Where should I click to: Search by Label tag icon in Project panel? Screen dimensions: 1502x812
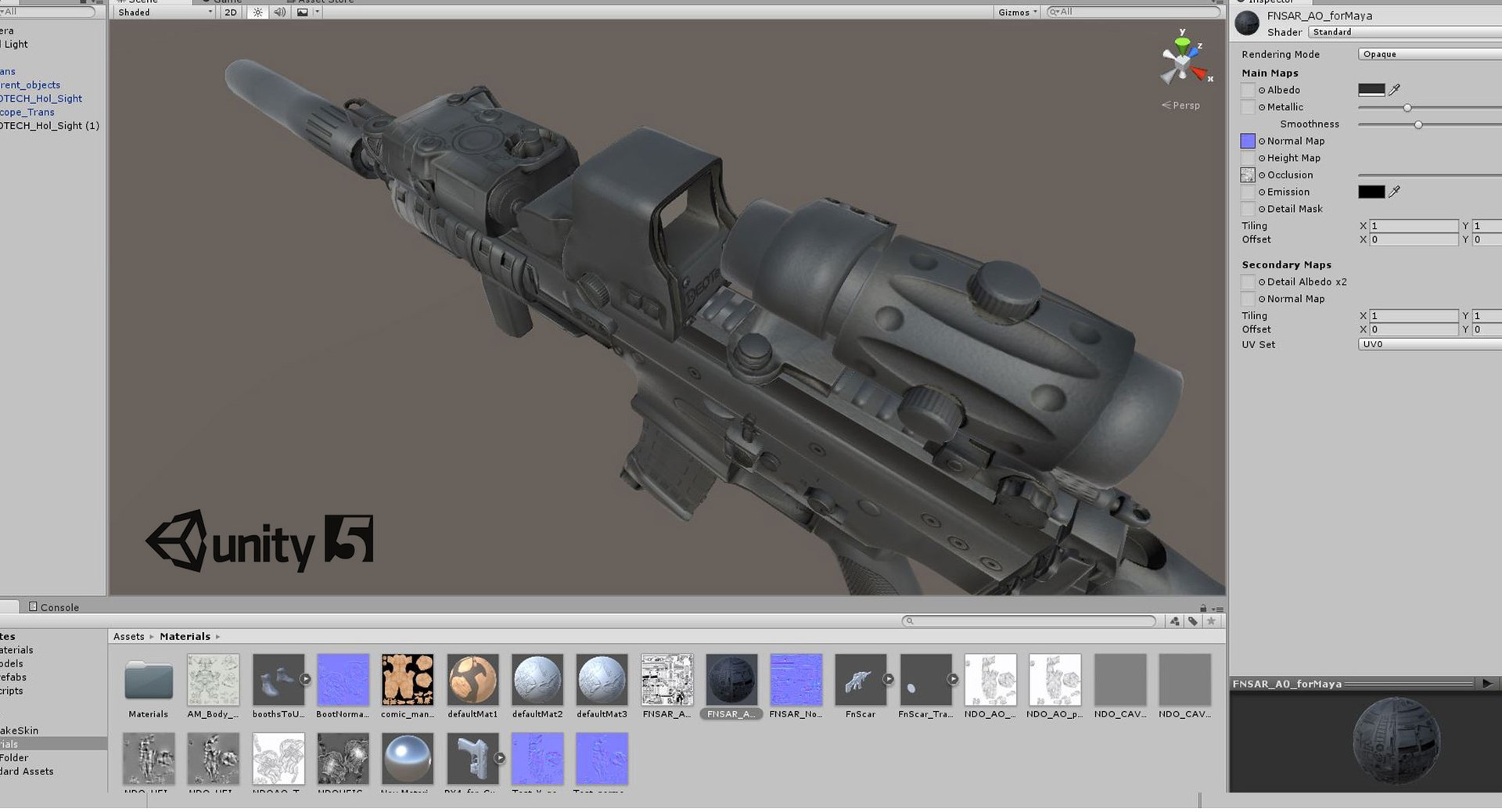pos(1192,621)
